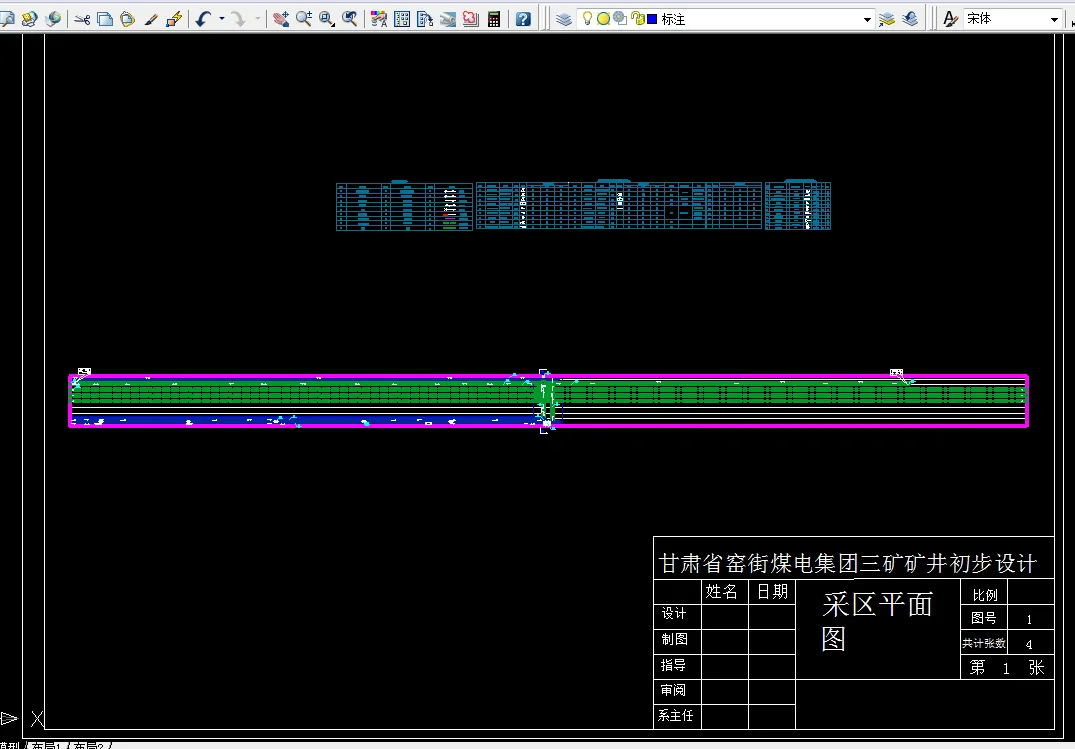This screenshot has height=749, width=1075.
Task: Click the Help question mark button
Action: coord(522,17)
